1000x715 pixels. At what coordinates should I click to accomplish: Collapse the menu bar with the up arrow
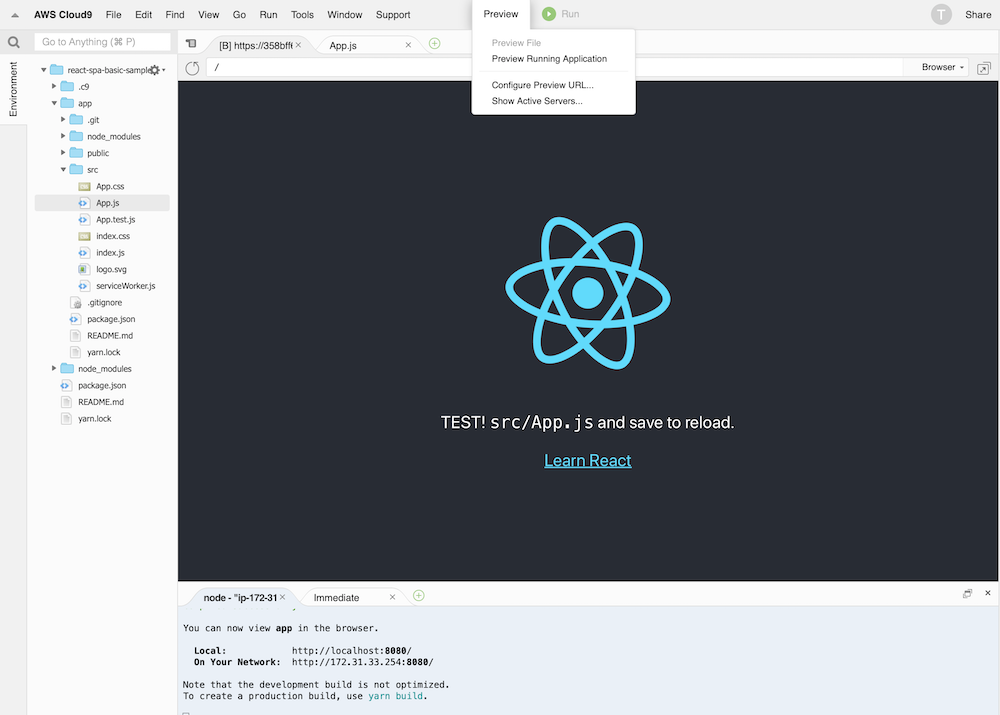15,15
